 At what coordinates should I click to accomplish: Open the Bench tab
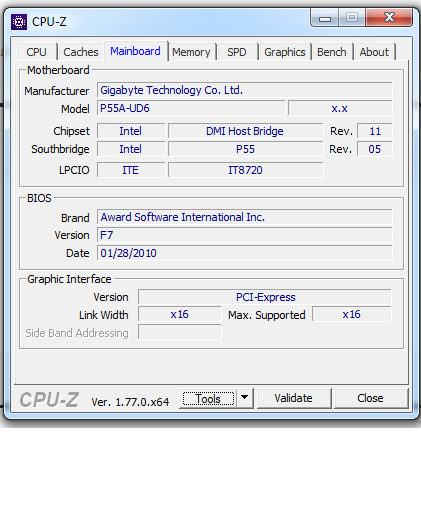pos(332,52)
